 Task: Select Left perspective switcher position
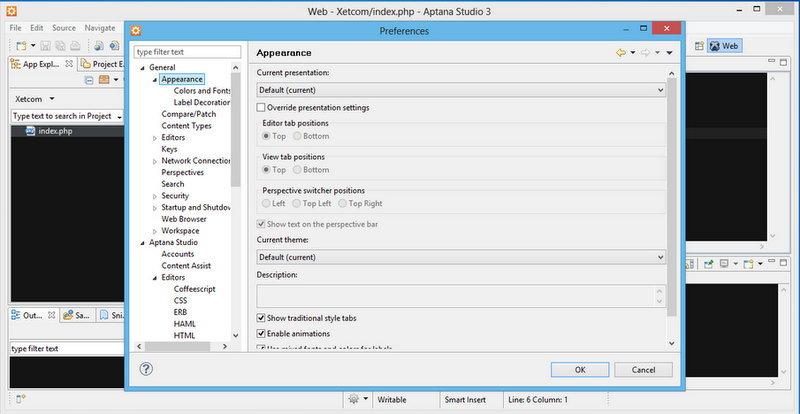[x=266, y=204]
